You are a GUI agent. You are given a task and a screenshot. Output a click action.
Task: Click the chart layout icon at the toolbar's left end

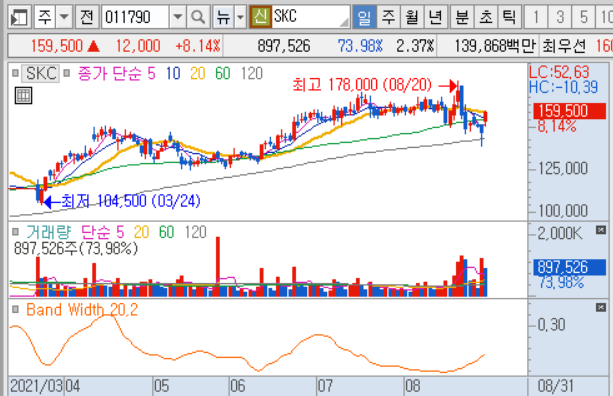(x=19, y=17)
